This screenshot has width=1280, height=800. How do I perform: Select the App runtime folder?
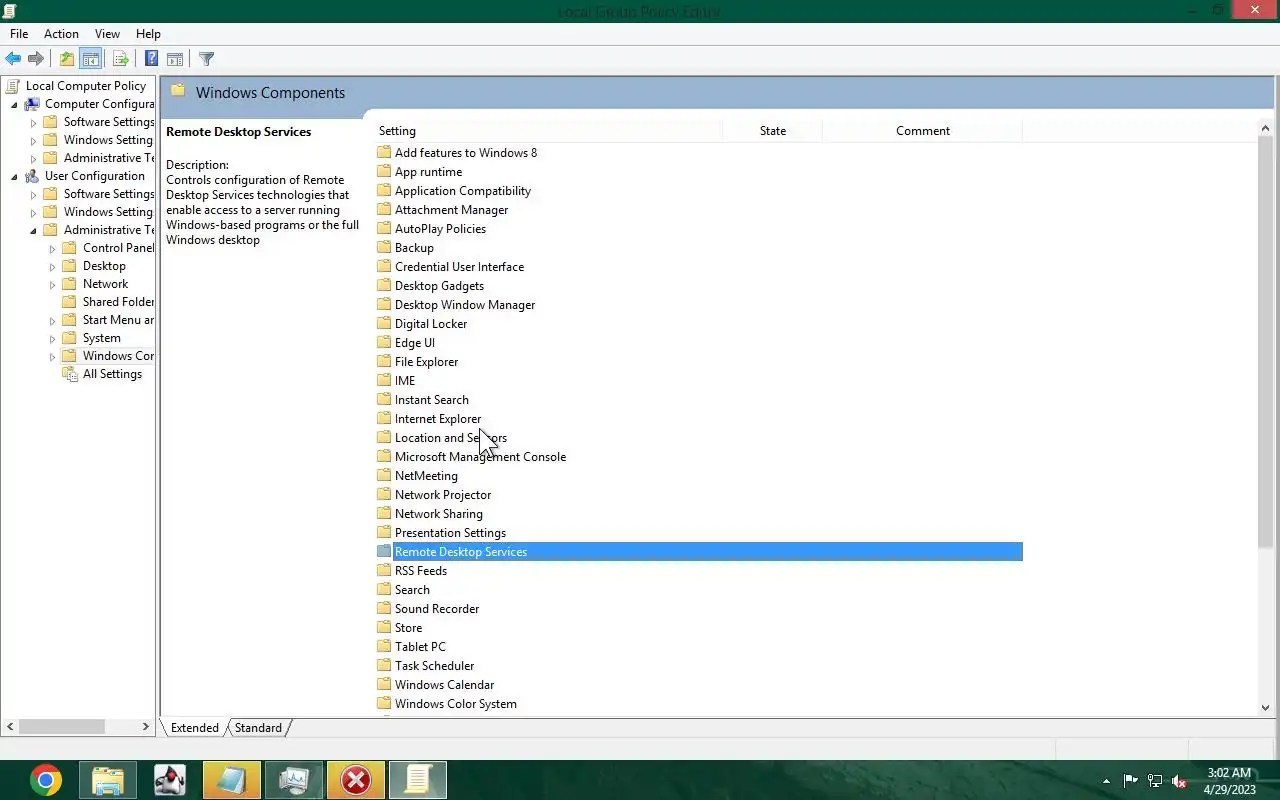428,172
